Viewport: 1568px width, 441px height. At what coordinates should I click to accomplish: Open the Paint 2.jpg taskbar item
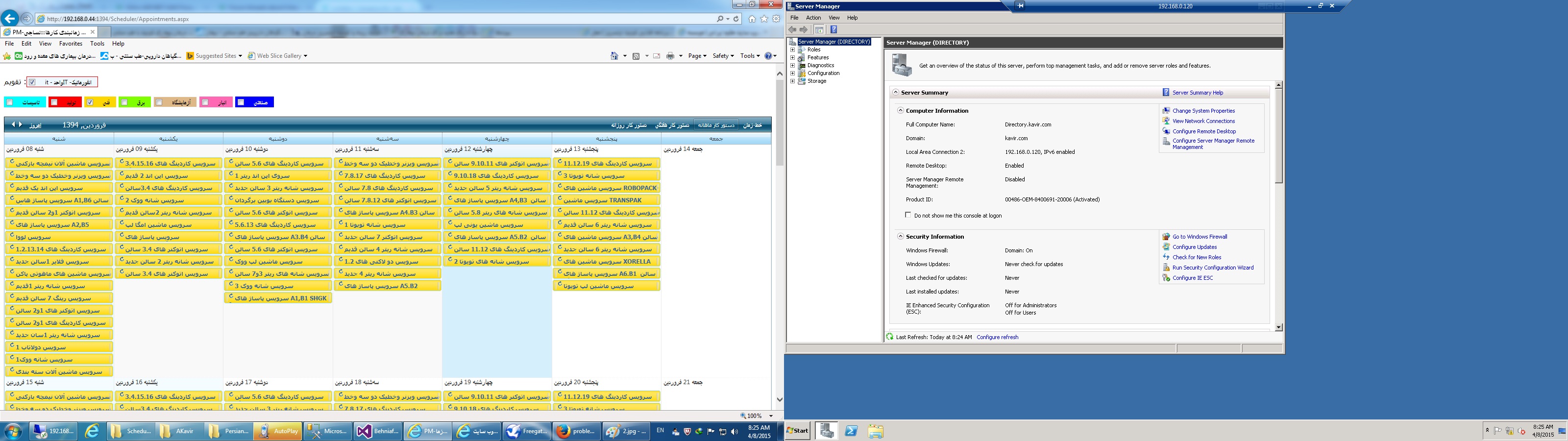pyautogui.click(x=626, y=431)
